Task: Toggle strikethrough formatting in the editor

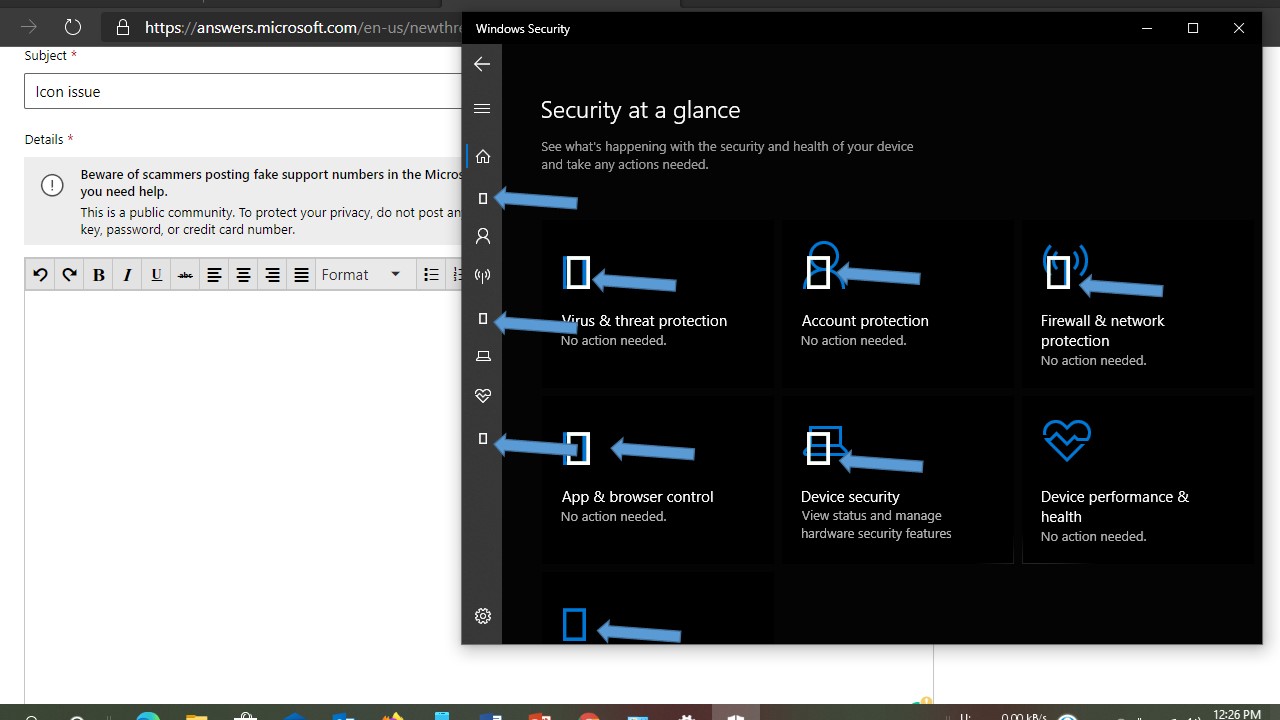Action: 185,275
